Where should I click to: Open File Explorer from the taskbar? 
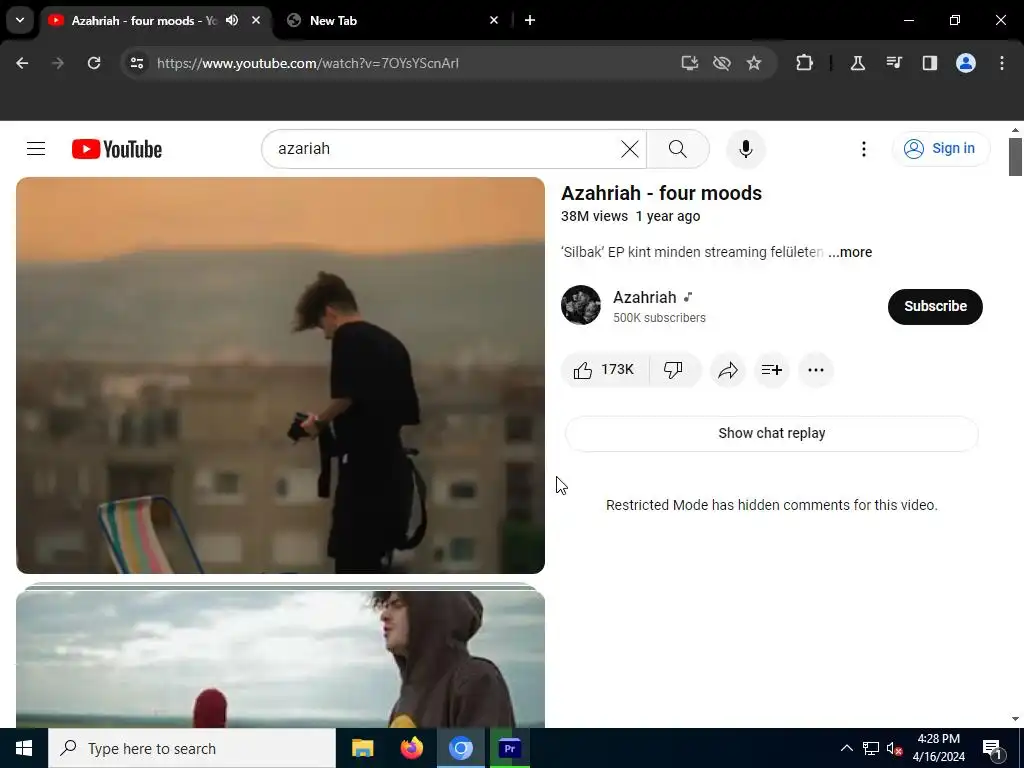click(362, 748)
